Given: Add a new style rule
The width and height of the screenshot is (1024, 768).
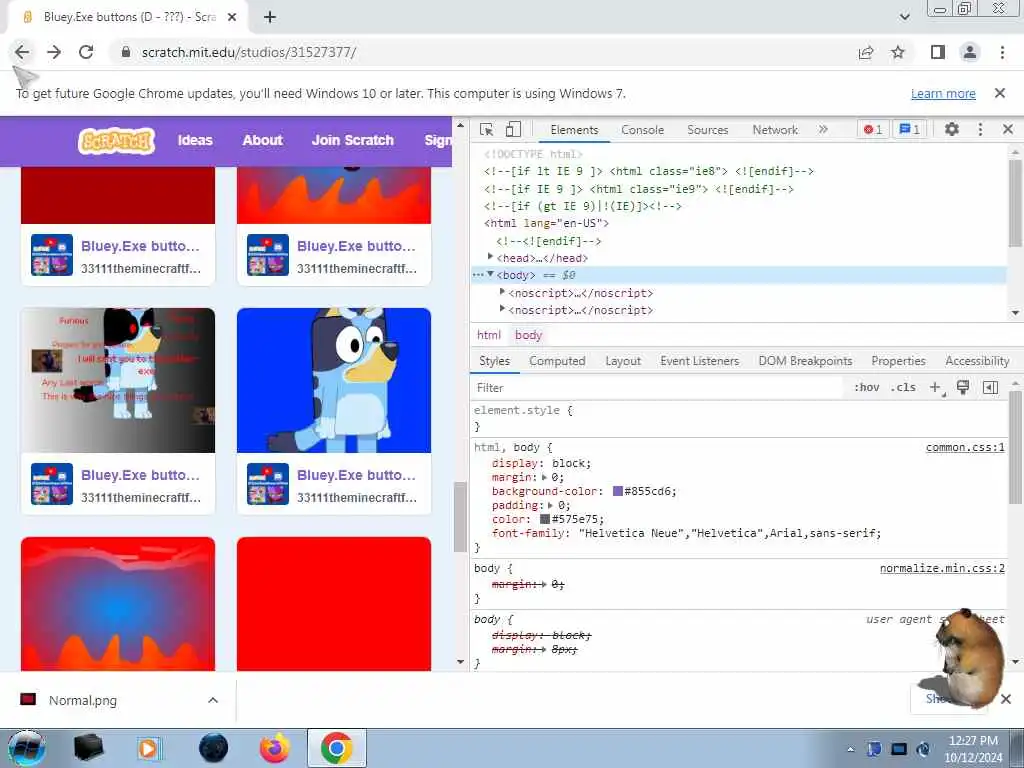Looking at the screenshot, I should pyautogui.click(x=935, y=387).
